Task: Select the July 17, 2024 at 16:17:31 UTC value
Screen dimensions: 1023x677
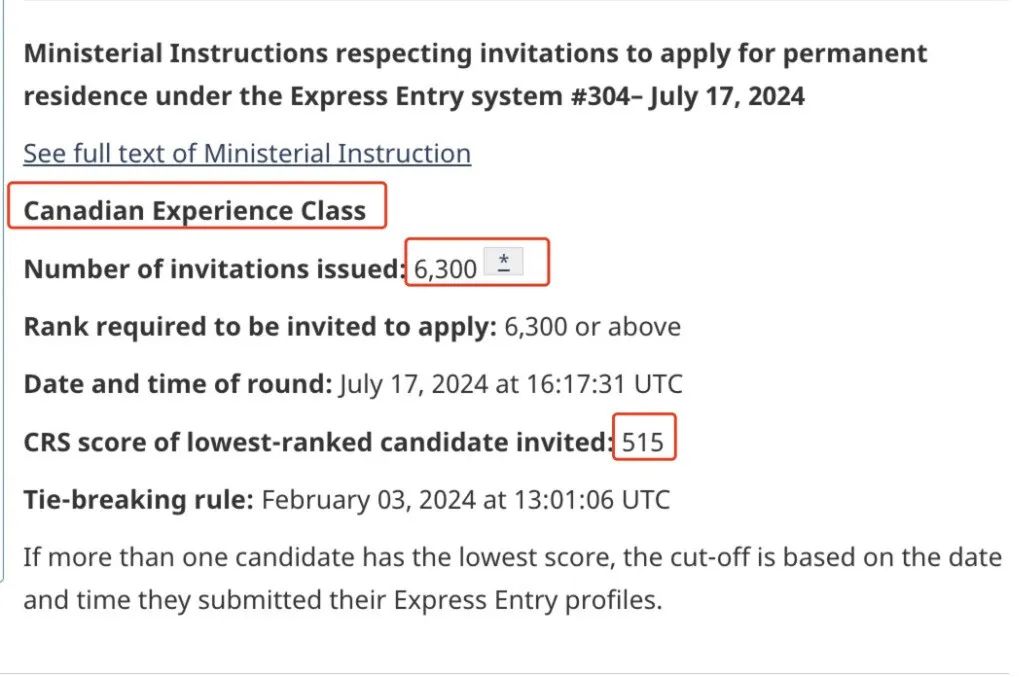Action: point(511,384)
